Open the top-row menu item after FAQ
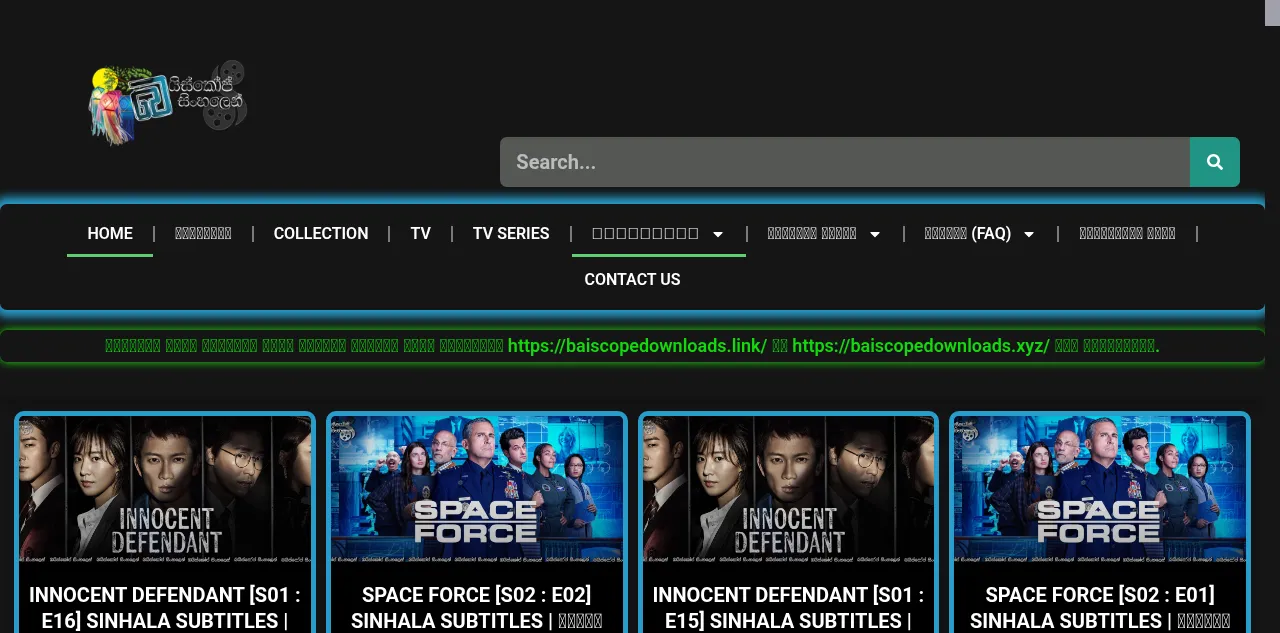Image resolution: width=1280 pixels, height=633 pixels. (1127, 233)
